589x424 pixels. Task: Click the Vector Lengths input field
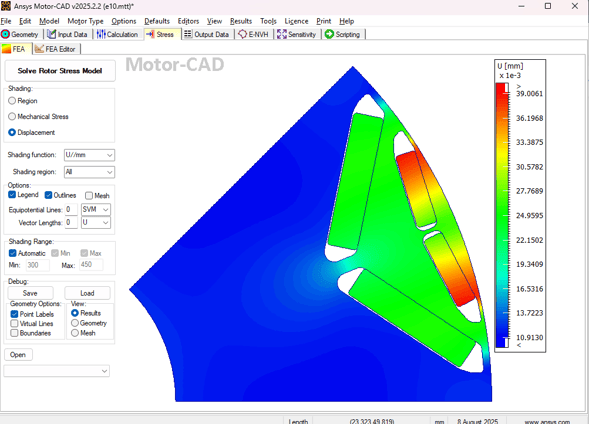click(71, 222)
